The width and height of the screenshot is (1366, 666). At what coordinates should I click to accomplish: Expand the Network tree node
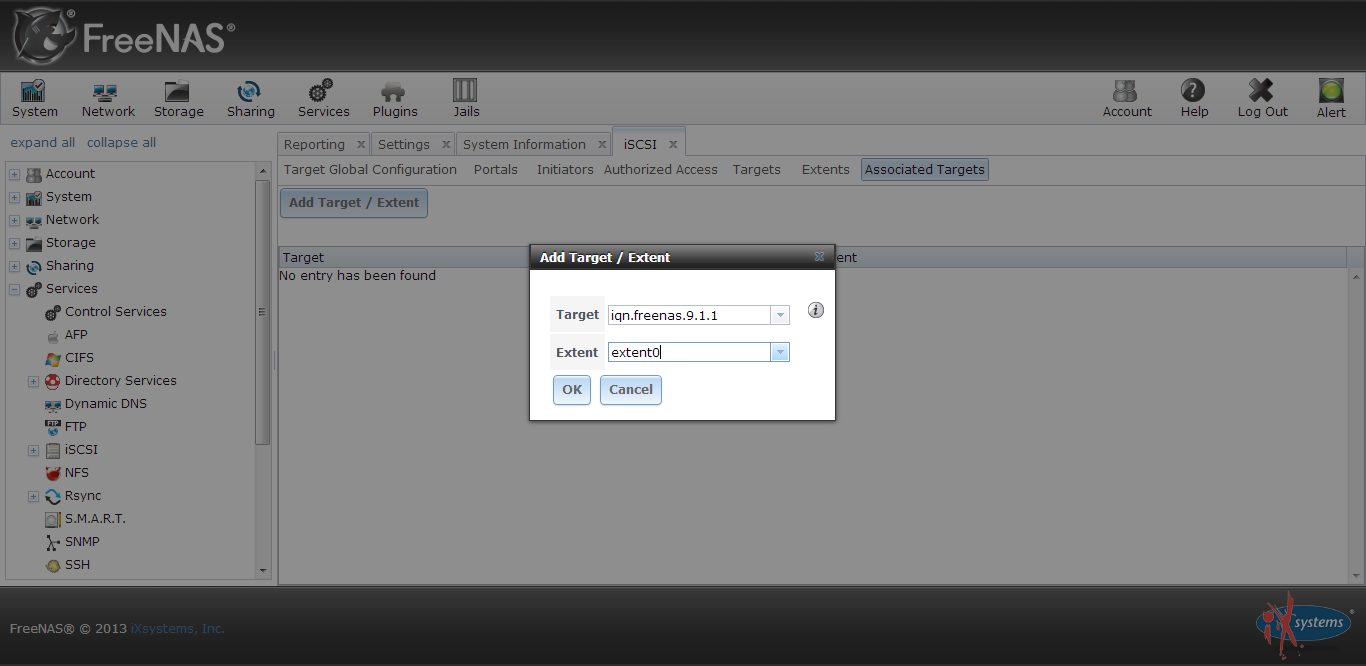[x=15, y=221]
